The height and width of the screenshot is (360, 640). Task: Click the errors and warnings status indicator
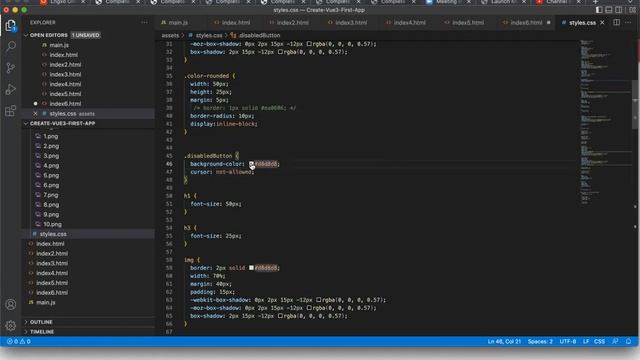(18, 342)
